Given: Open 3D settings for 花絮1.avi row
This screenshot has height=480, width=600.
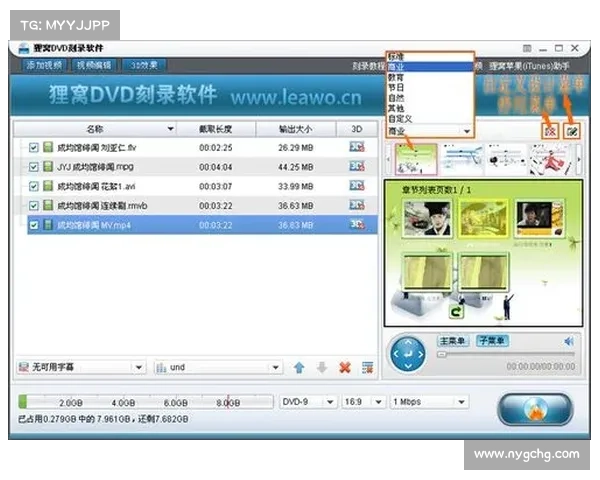Looking at the screenshot, I should coord(357,186).
